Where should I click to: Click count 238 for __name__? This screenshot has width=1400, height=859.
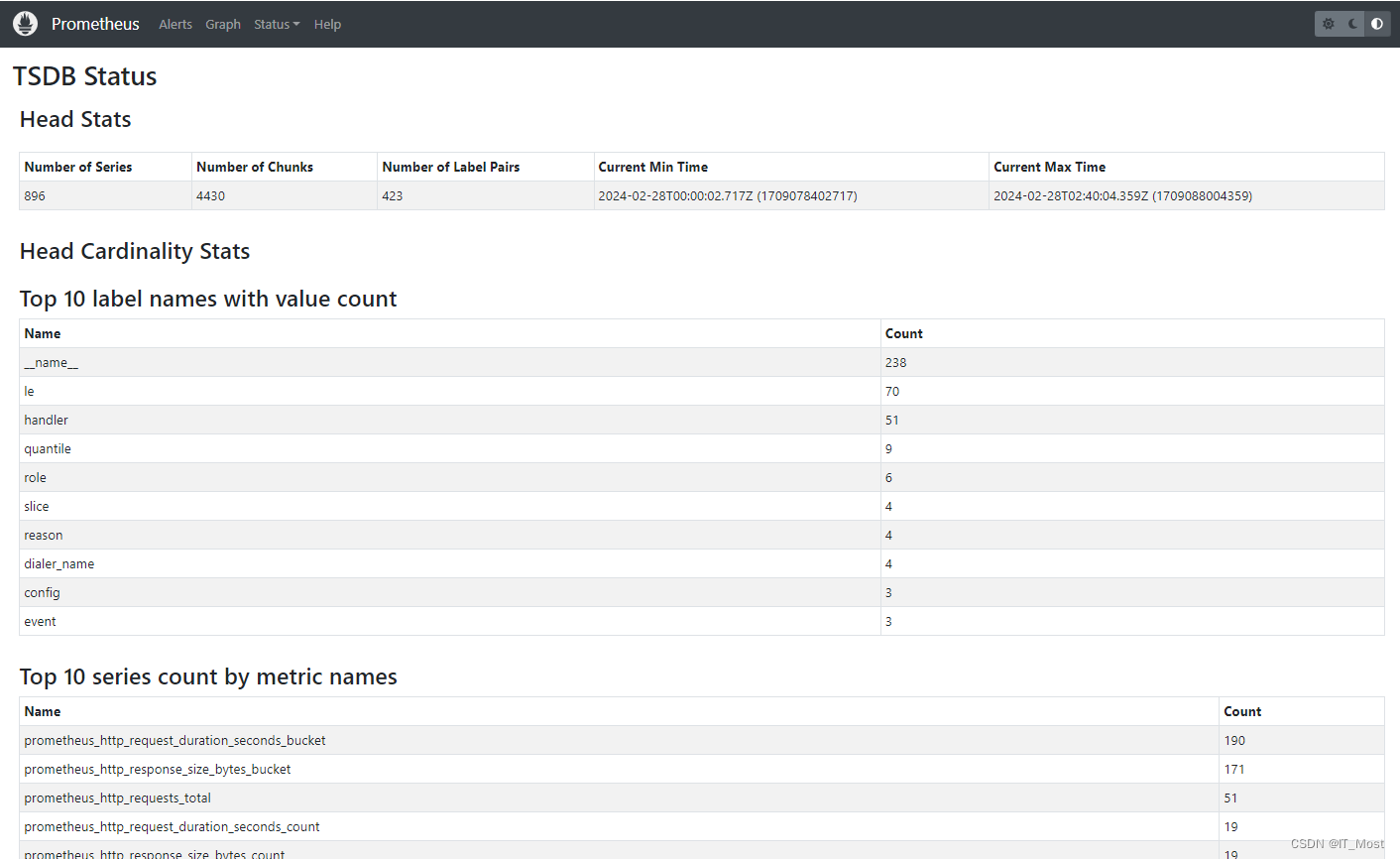pyautogui.click(x=896, y=362)
